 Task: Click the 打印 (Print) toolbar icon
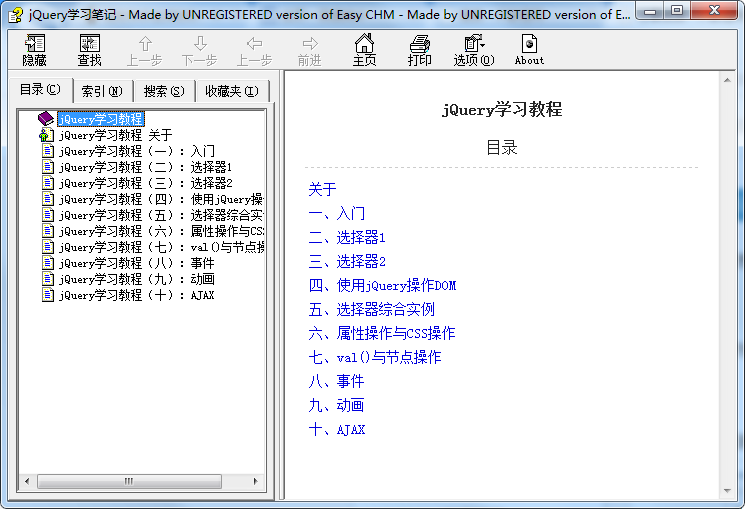(x=420, y=50)
